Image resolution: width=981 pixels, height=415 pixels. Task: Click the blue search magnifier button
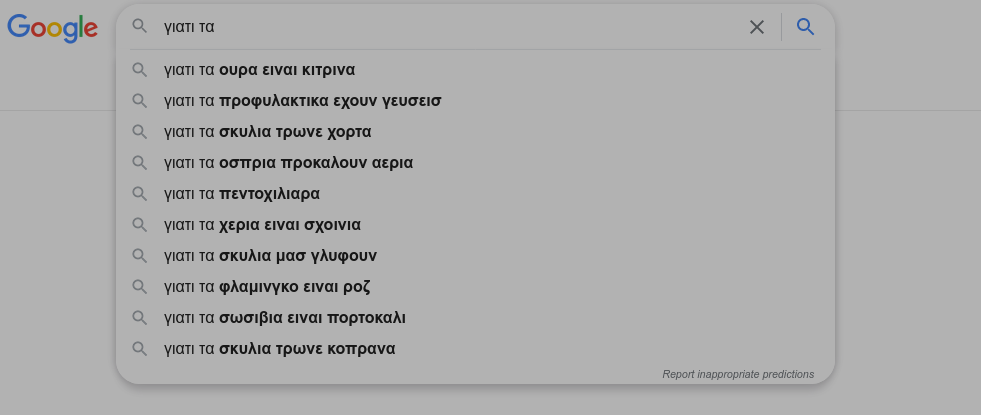click(805, 27)
